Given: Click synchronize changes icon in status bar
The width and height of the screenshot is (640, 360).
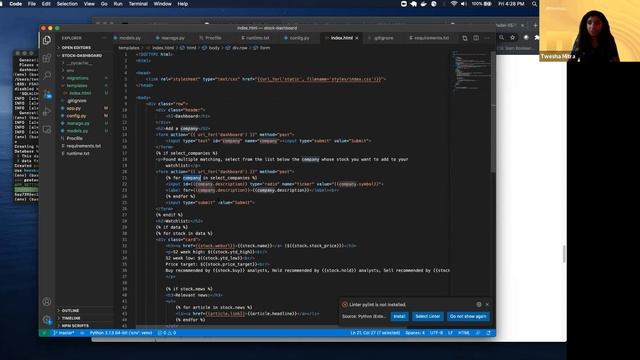Looking at the screenshot, I should pyautogui.click(x=82, y=333).
